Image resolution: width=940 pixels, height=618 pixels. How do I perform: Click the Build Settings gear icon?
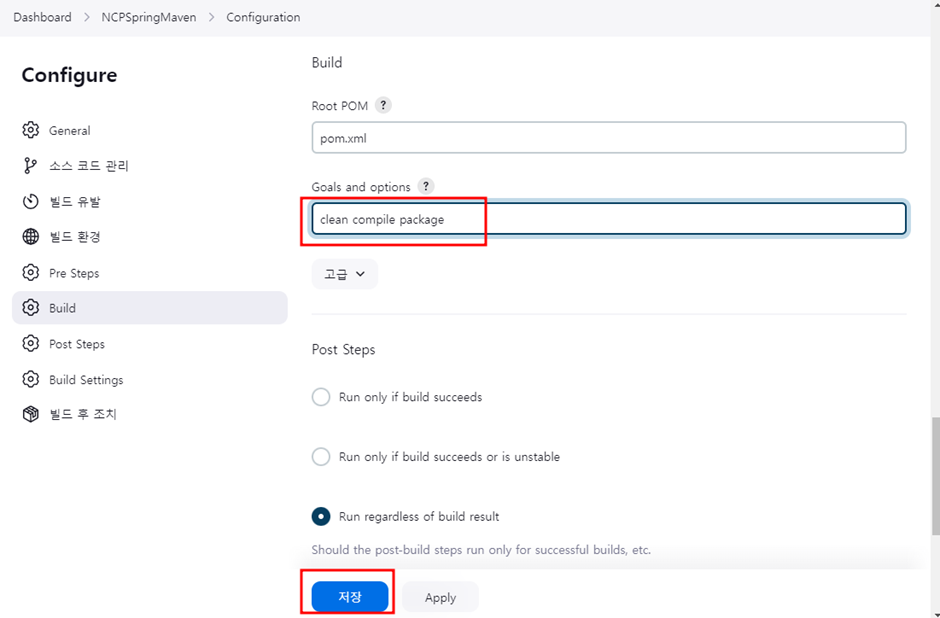(31, 379)
